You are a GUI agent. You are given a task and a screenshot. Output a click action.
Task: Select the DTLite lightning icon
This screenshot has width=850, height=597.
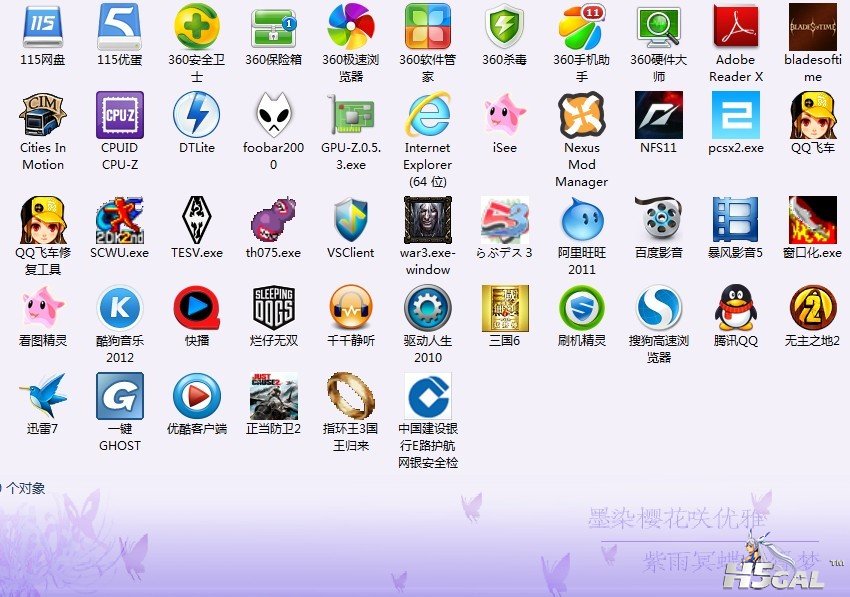[x=197, y=114]
